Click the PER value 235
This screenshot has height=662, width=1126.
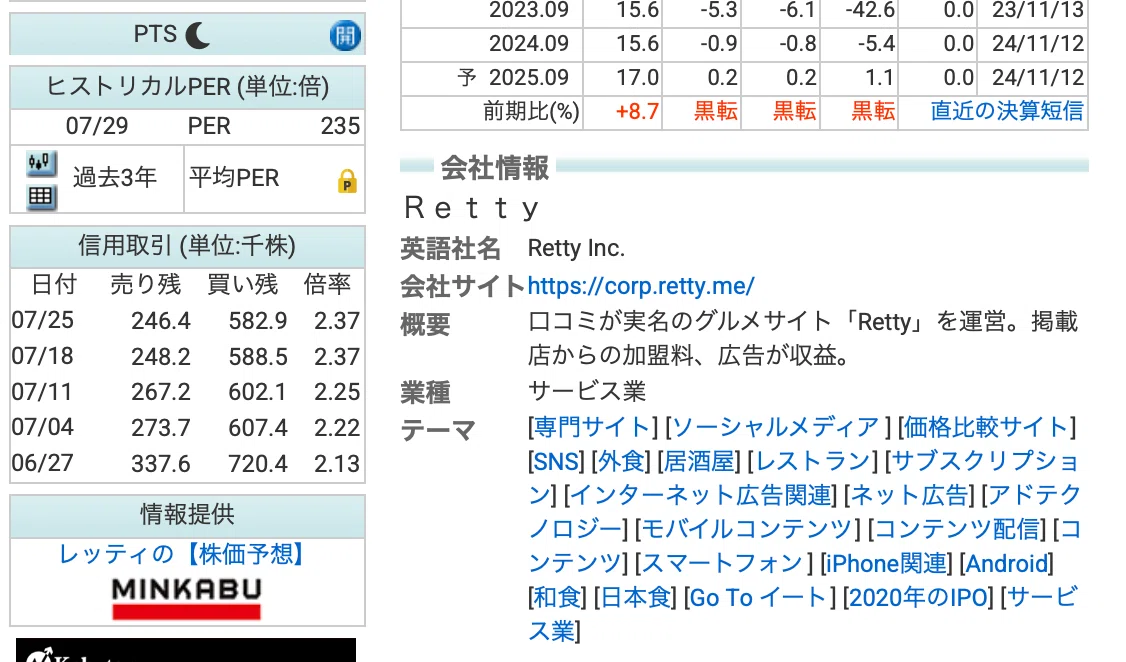(340, 126)
